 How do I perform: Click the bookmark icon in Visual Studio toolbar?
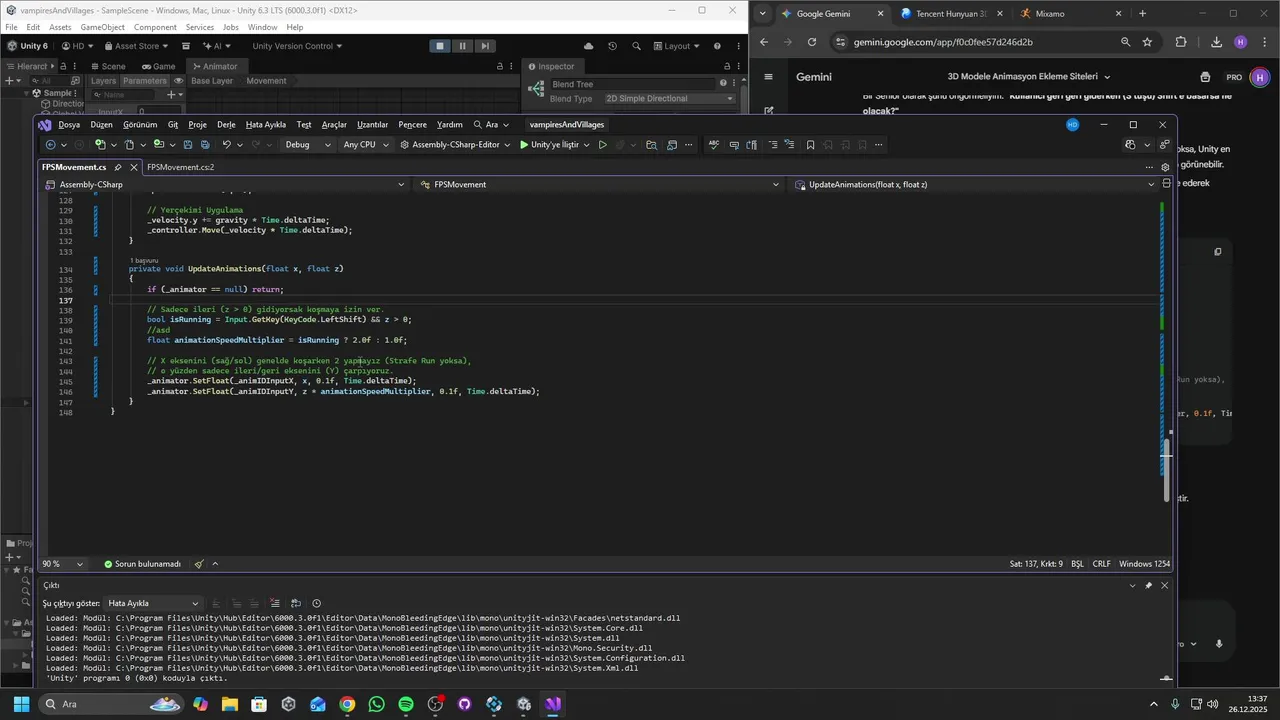[x=810, y=145]
